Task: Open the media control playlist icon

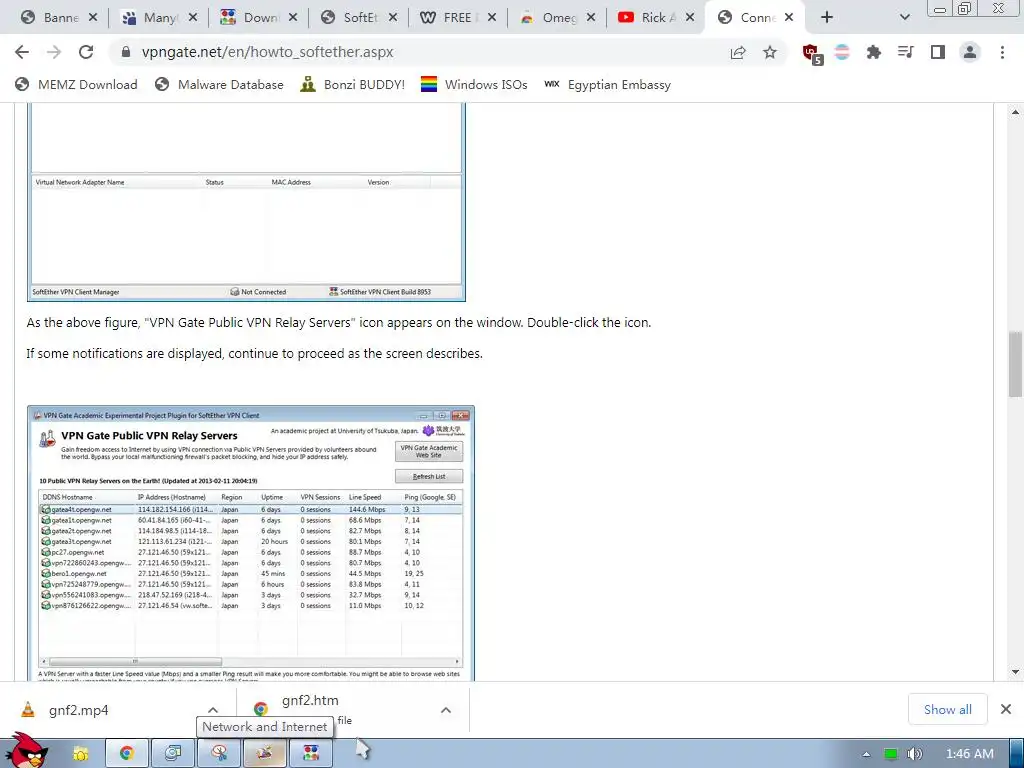Action: click(905, 52)
